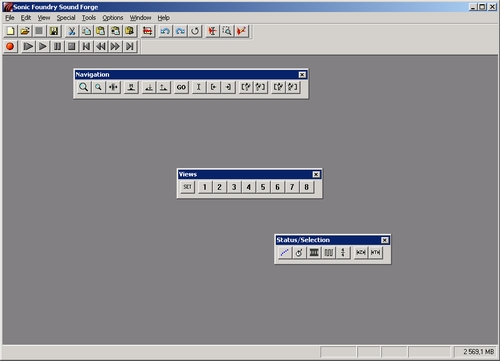
Task: Click the Save disk icon
Action: (54, 31)
